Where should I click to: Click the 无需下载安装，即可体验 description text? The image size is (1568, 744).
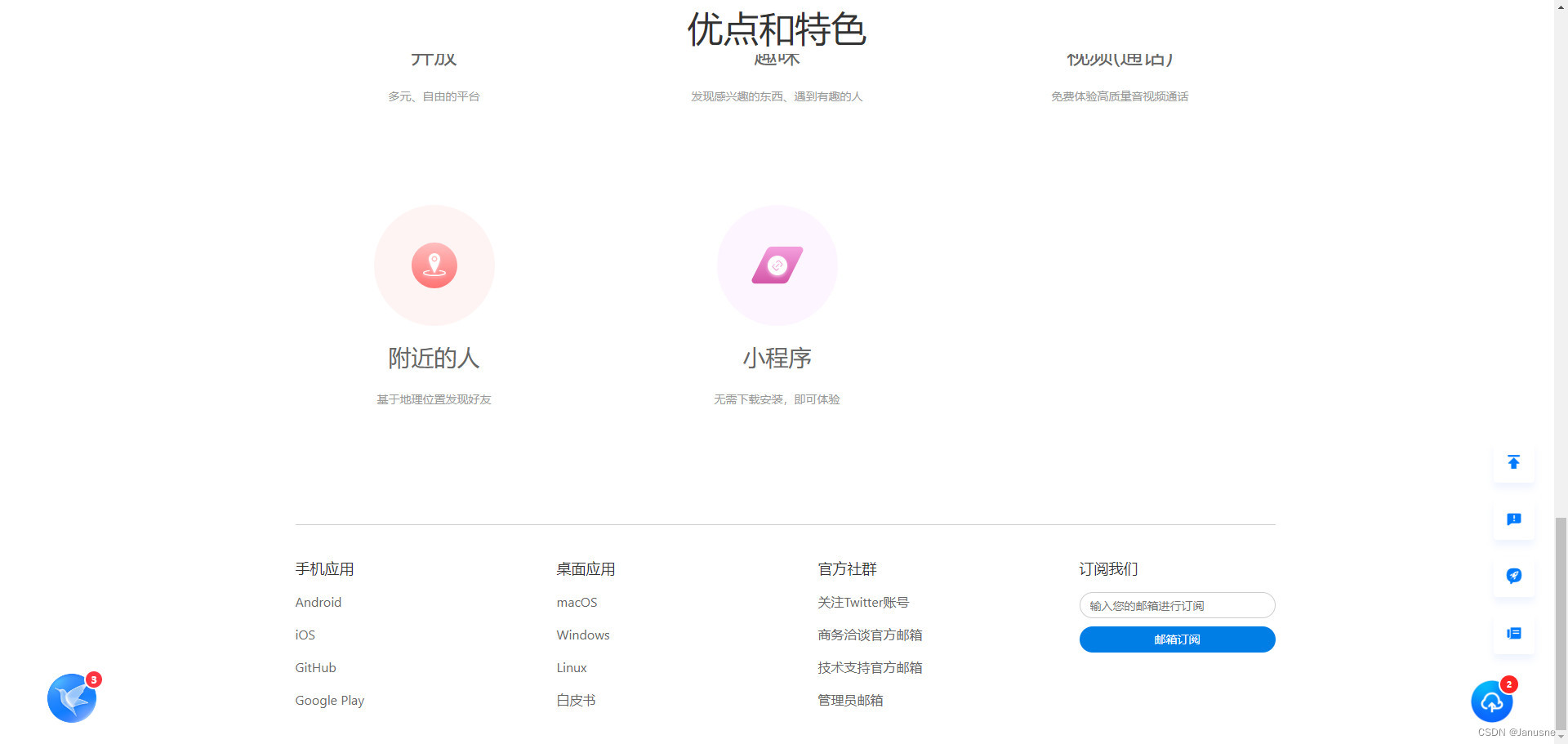tap(777, 399)
